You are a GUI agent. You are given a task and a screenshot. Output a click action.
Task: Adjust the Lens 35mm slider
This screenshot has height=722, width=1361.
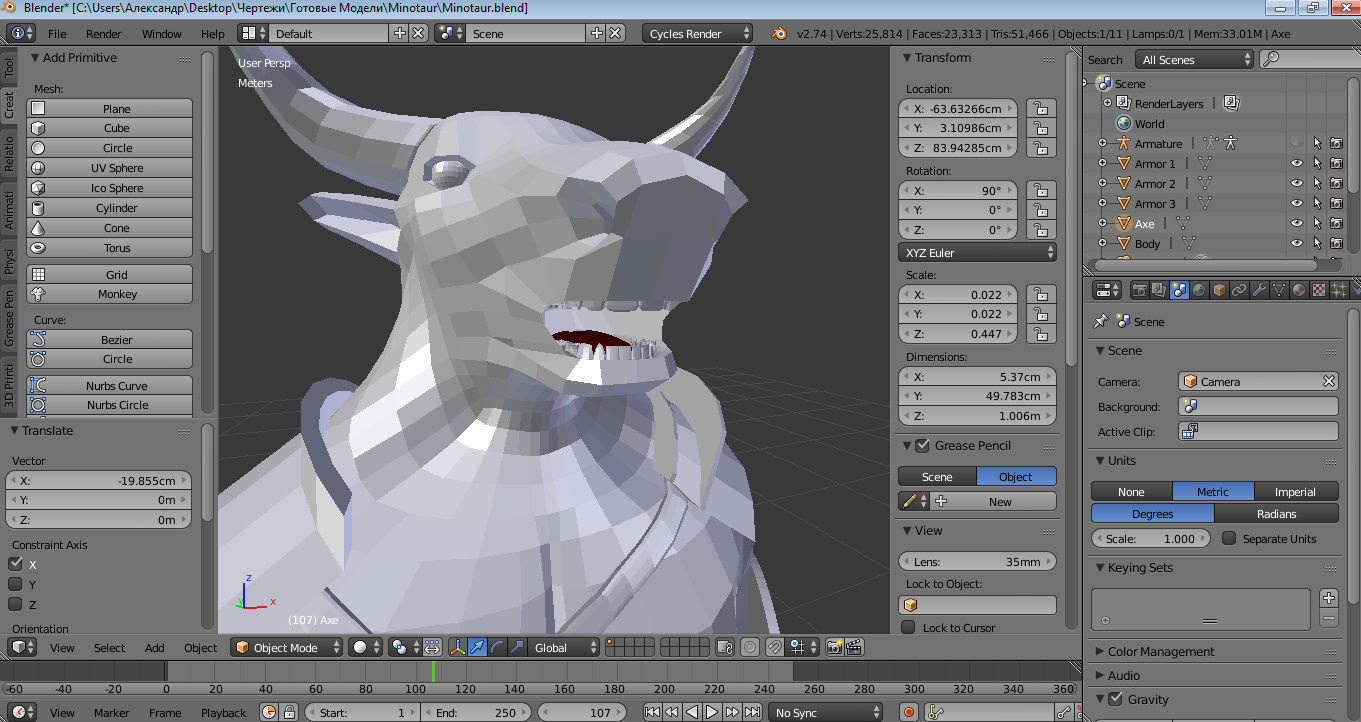[x=977, y=561]
